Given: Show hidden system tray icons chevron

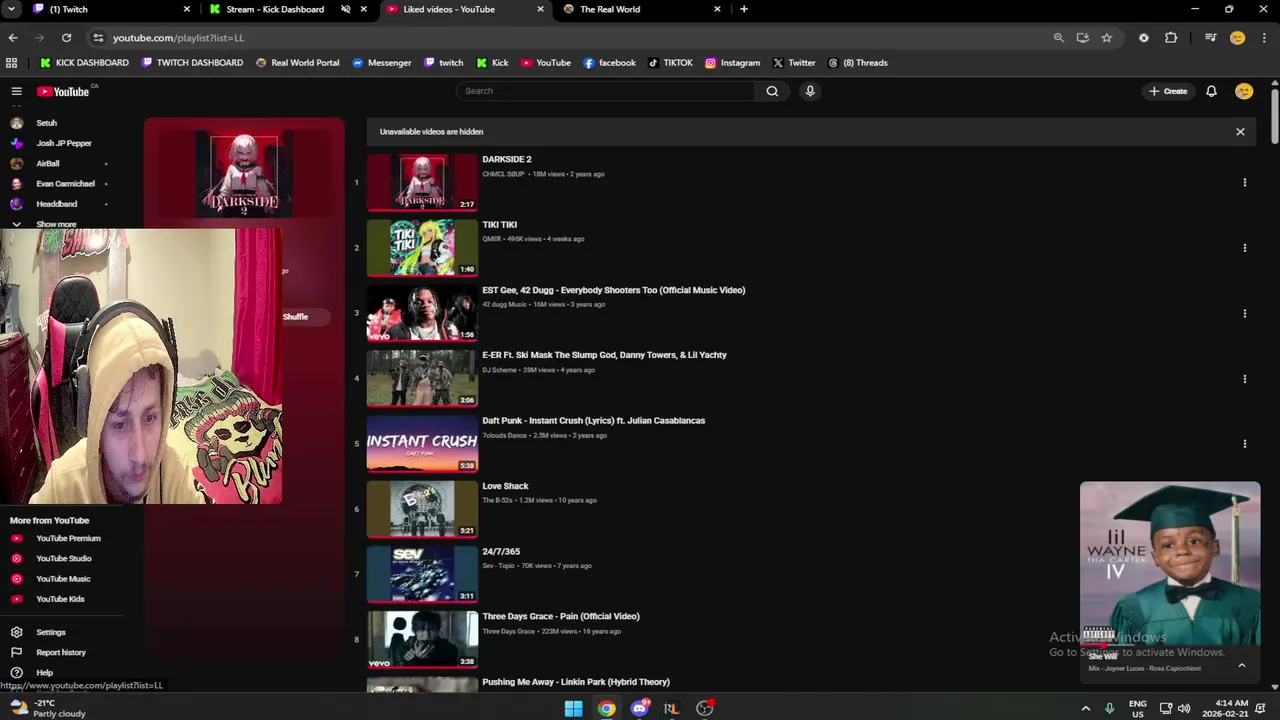Looking at the screenshot, I should click(1085, 708).
